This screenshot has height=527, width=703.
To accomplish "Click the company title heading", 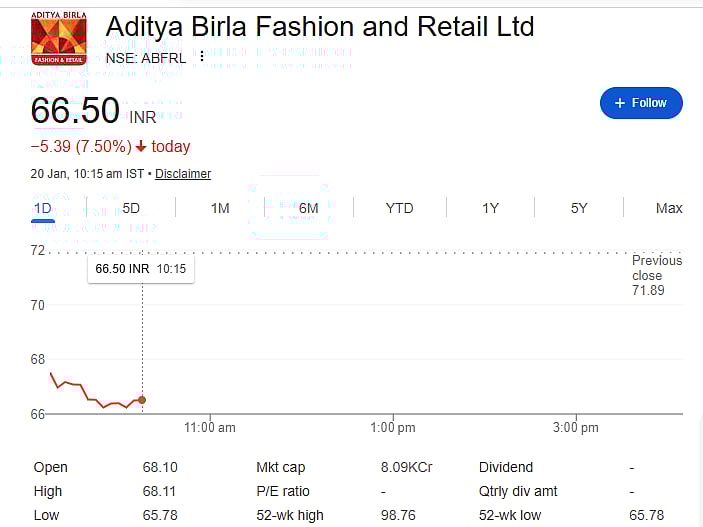I will (x=320, y=27).
